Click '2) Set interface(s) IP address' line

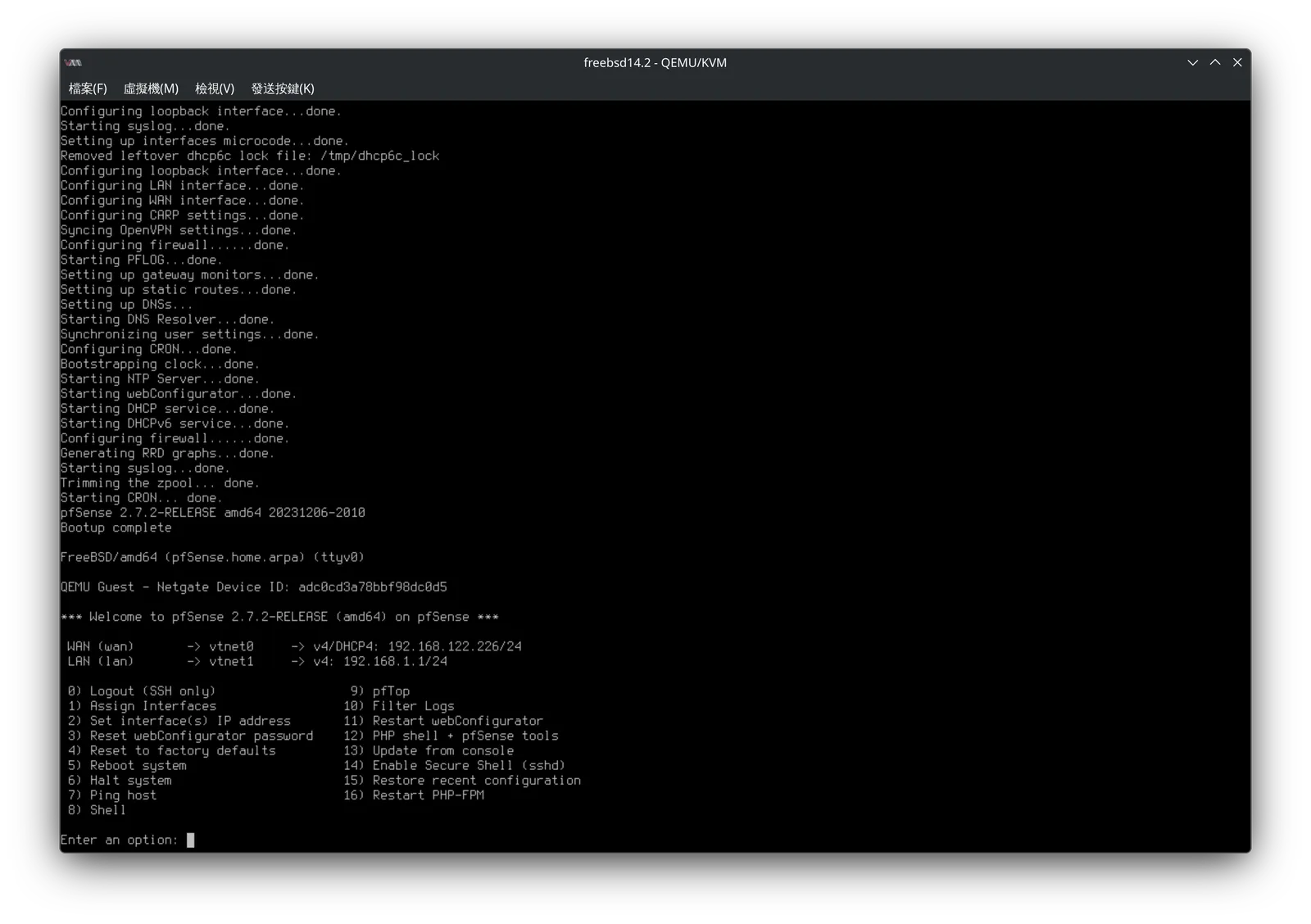pos(179,721)
